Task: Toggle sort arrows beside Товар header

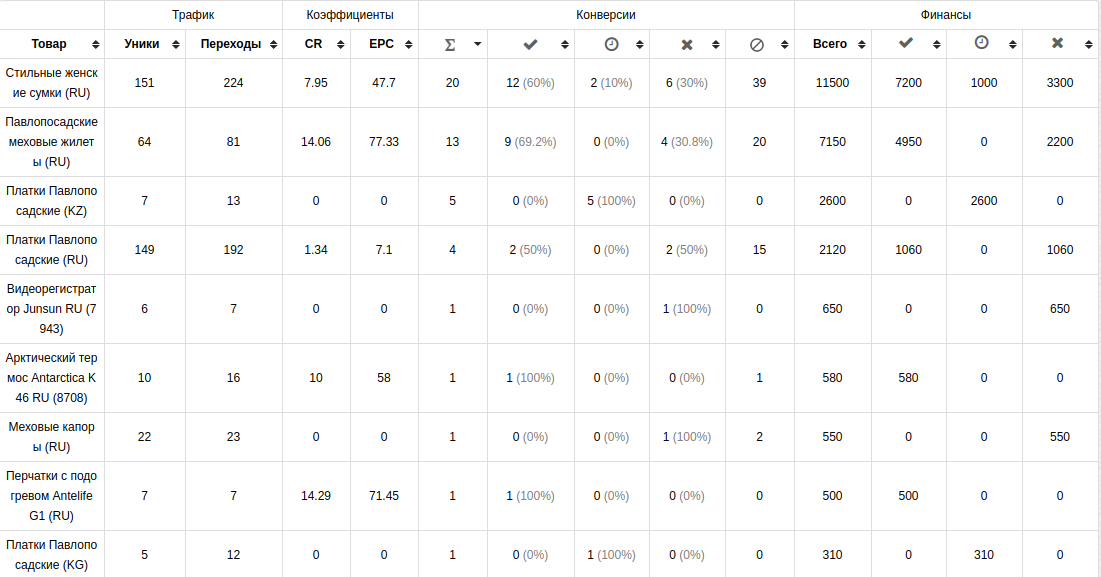Action: pyautogui.click(x=95, y=44)
